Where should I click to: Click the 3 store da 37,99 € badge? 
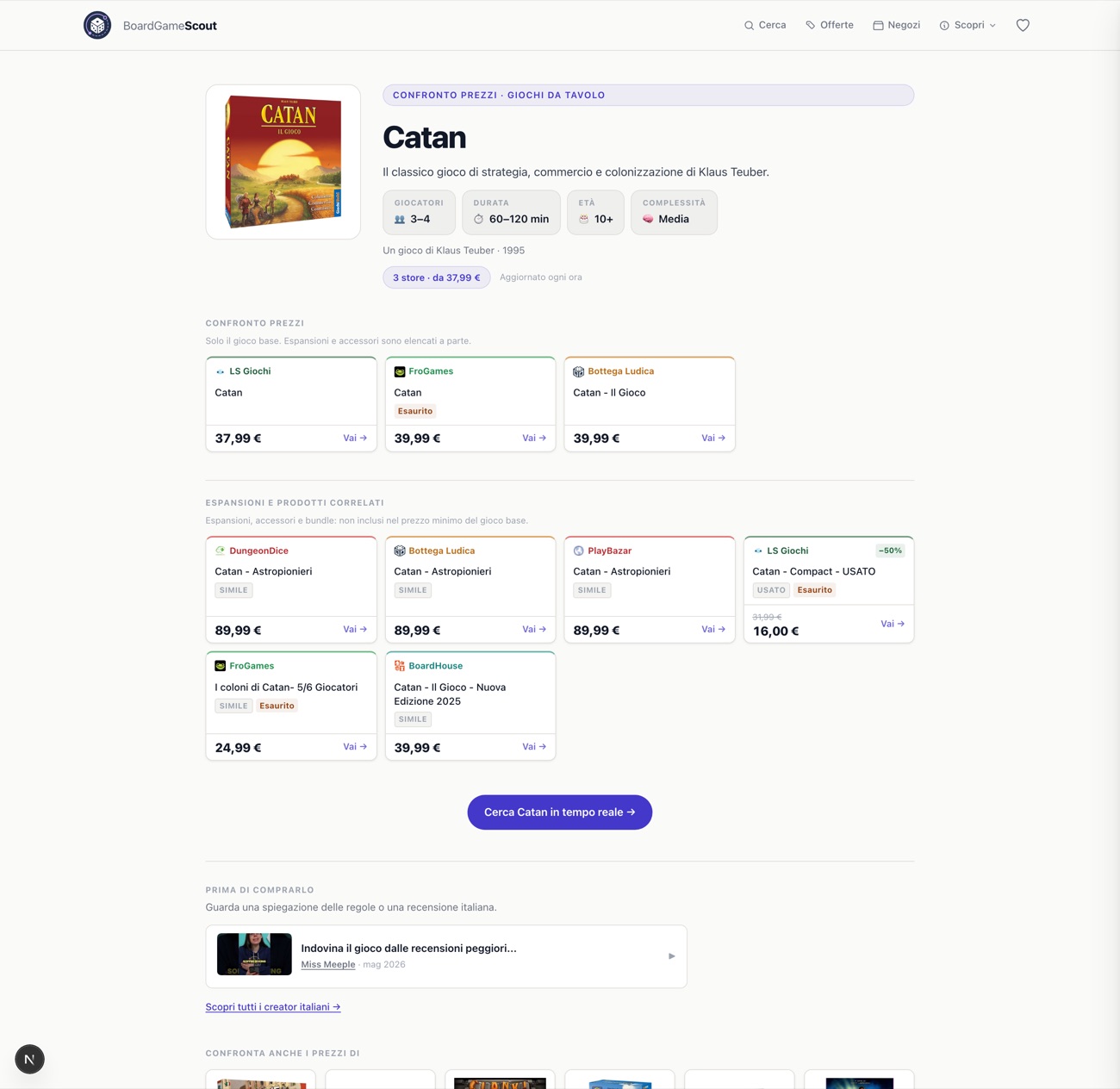pyautogui.click(x=437, y=277)
